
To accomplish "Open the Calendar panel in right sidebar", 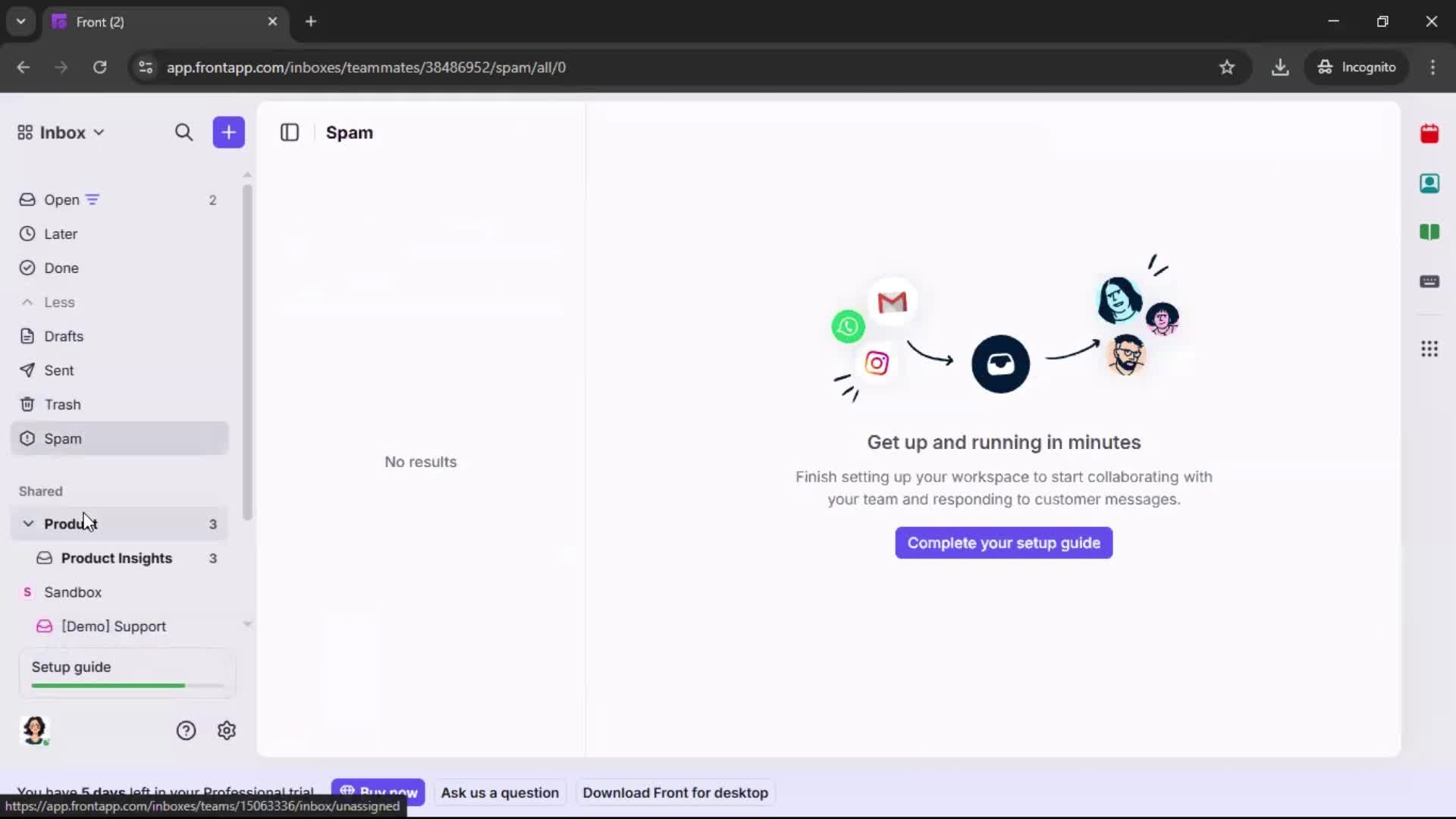I will pyautogui.click(x=1430, y=134).
